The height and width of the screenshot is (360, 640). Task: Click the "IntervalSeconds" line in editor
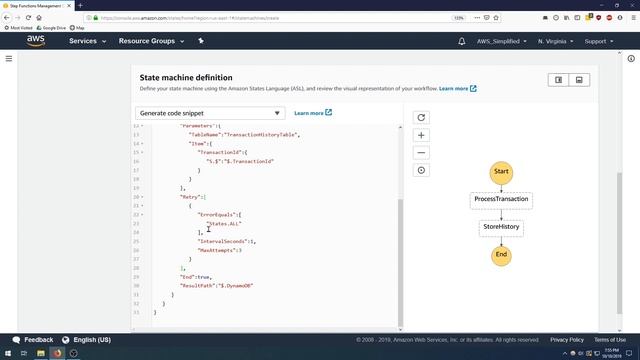point(227,241)
